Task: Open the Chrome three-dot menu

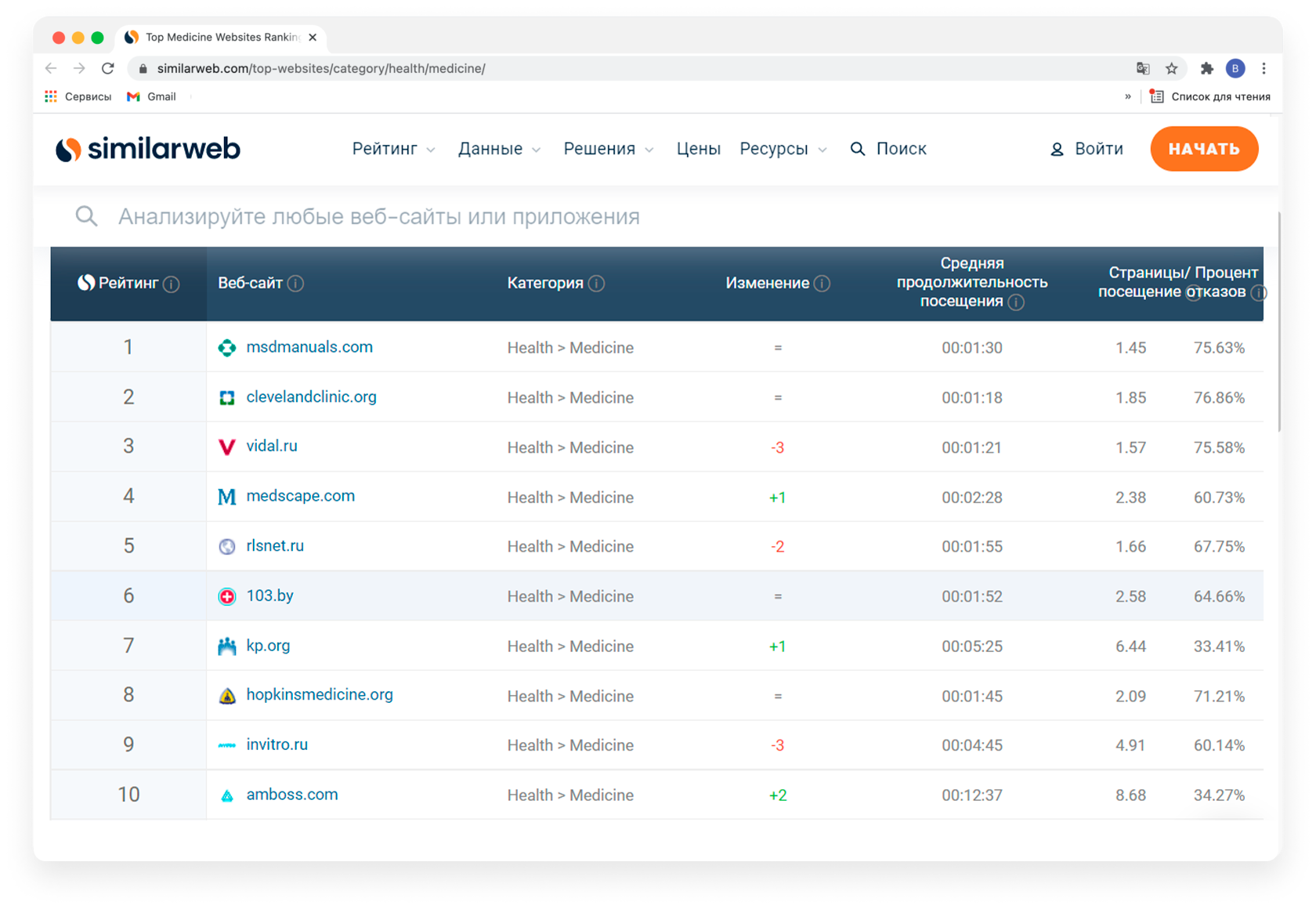Action: click(x=1264, y=69)
